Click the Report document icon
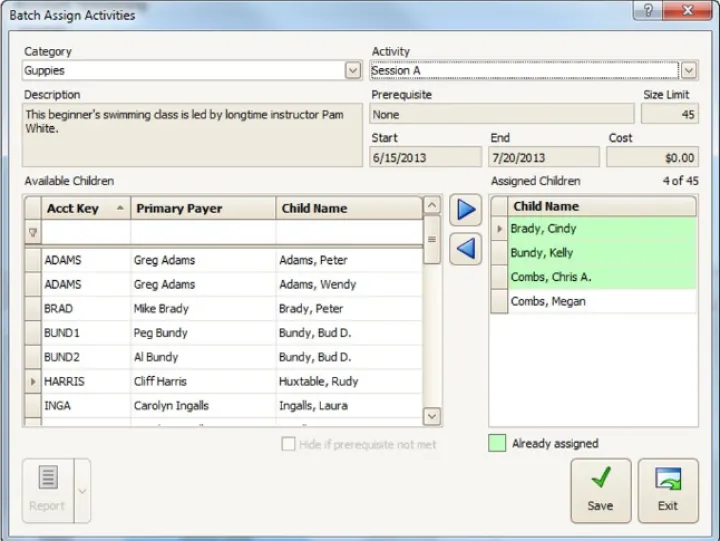Image resolution: width=720 pixels, height=541 pixels. [47, 479]
